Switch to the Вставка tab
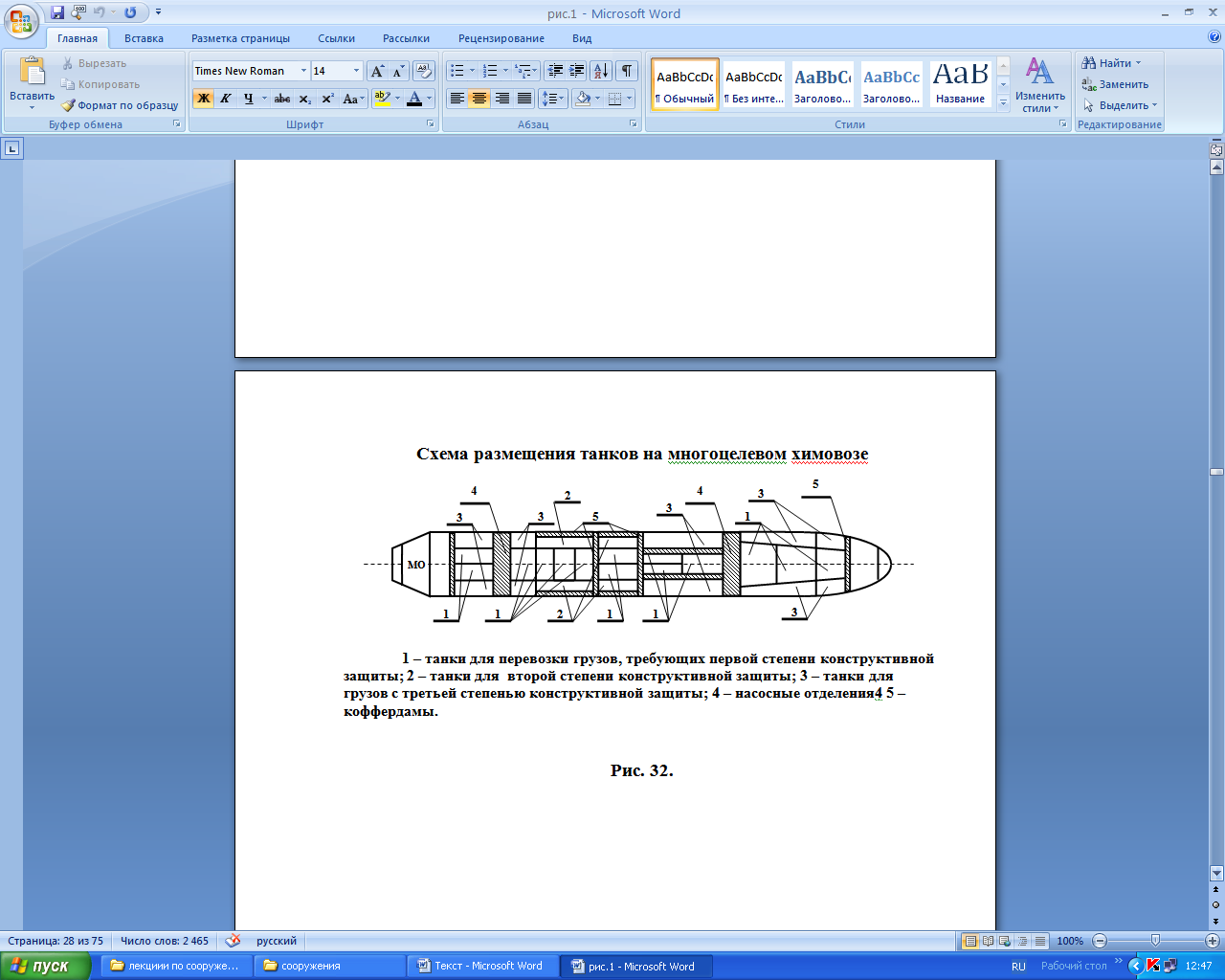Viewport: 1225px width, 980px height. point(144,38)
